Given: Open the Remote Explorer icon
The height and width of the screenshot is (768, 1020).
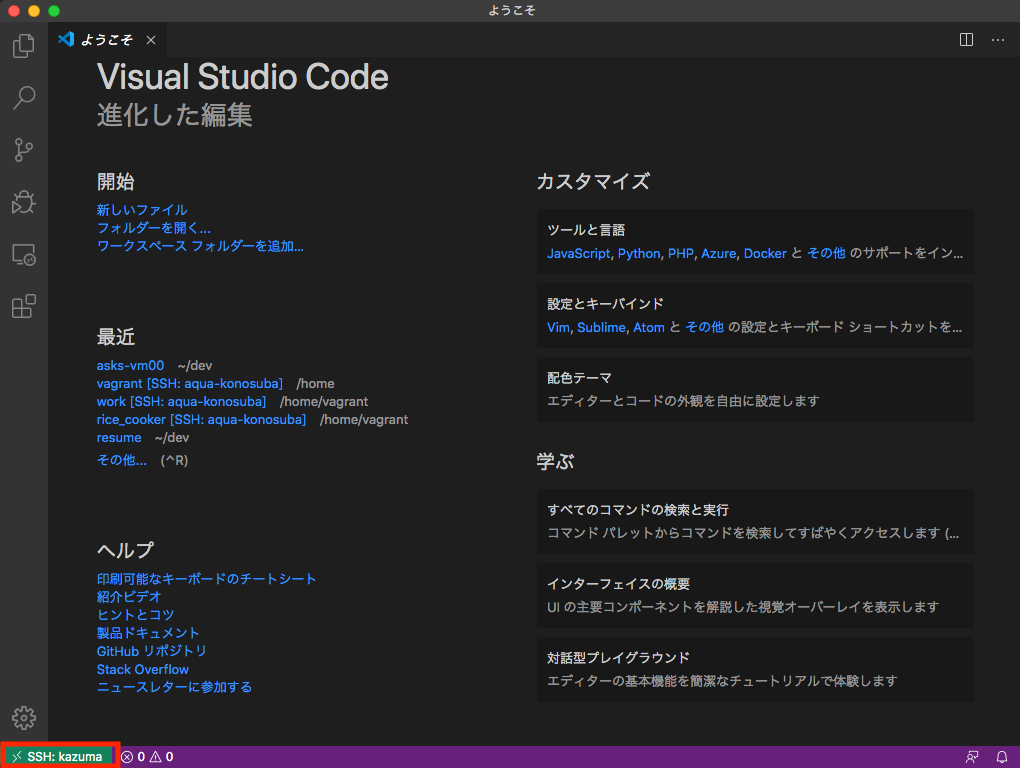Looking at the screenshot, I should 23,254.
